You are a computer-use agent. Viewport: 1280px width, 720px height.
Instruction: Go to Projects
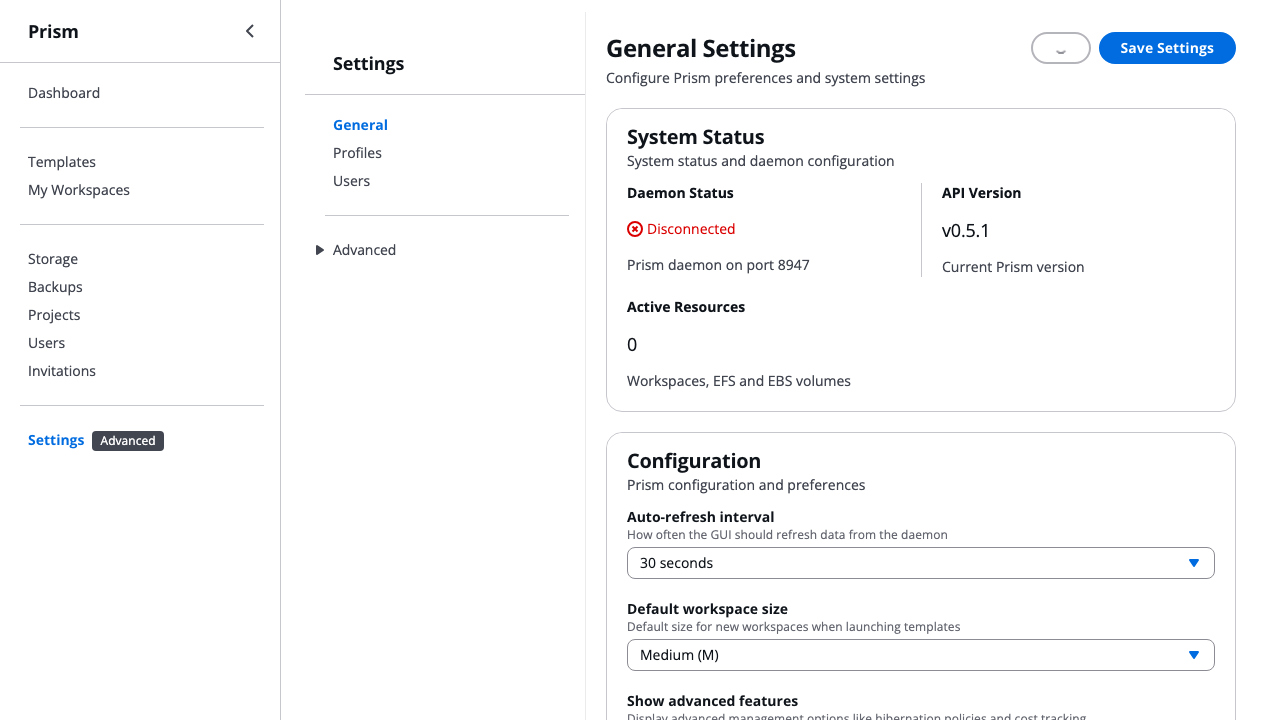click(x=54, y=315)
